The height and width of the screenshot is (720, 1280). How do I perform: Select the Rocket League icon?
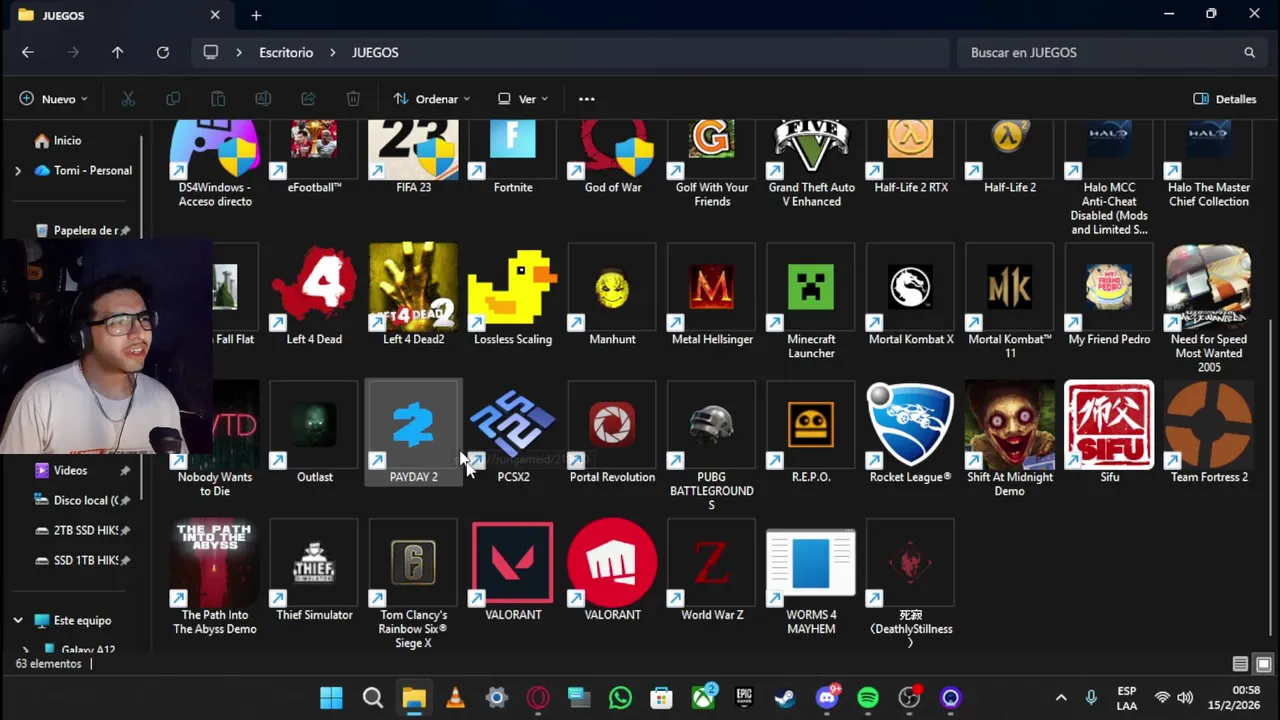910,425
